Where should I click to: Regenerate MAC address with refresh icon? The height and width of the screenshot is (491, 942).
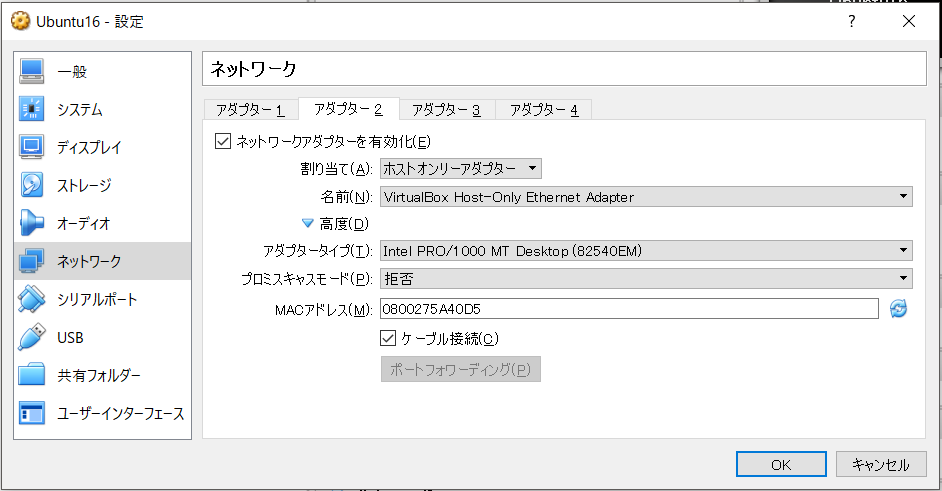pyautogui.click(x=898, y=309)
